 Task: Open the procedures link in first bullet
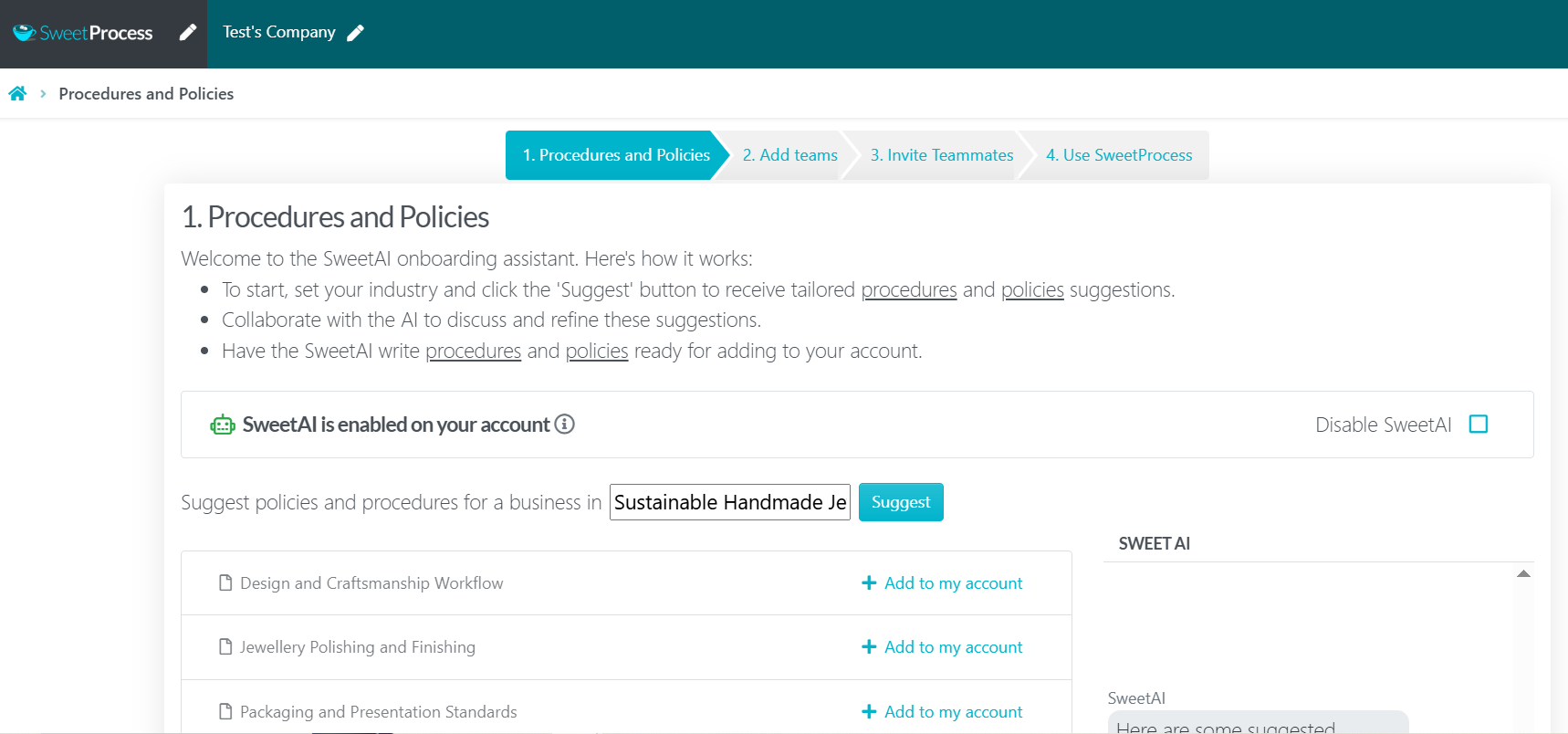click(908, 290)
